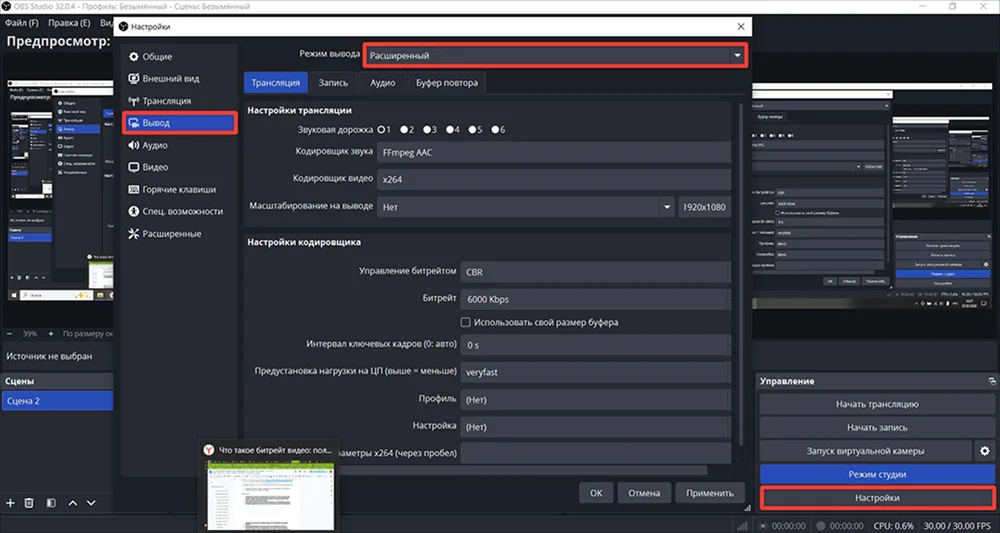
Task: Click the settings vertical scrollbar
Action: click(740, 274)
